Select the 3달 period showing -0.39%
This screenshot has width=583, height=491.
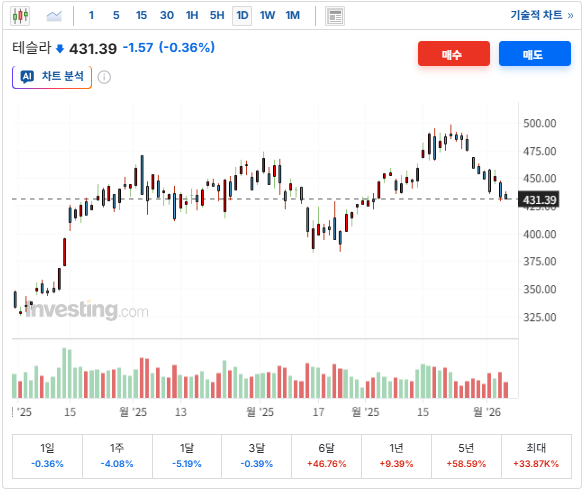tap(257, 456)
